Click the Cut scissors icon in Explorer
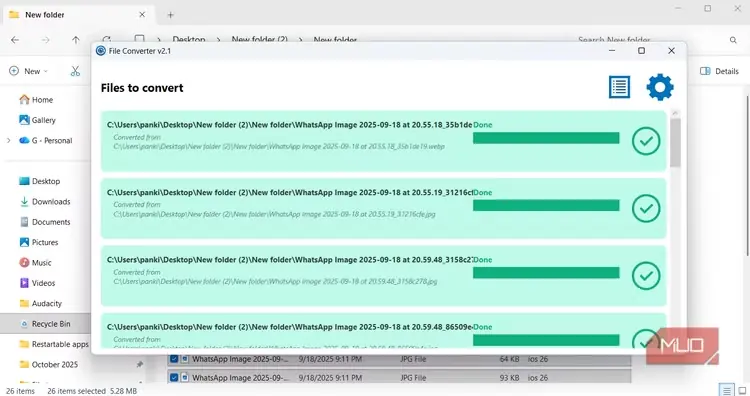The height and width of the screenshot is (396, 750). coord(75,71)
